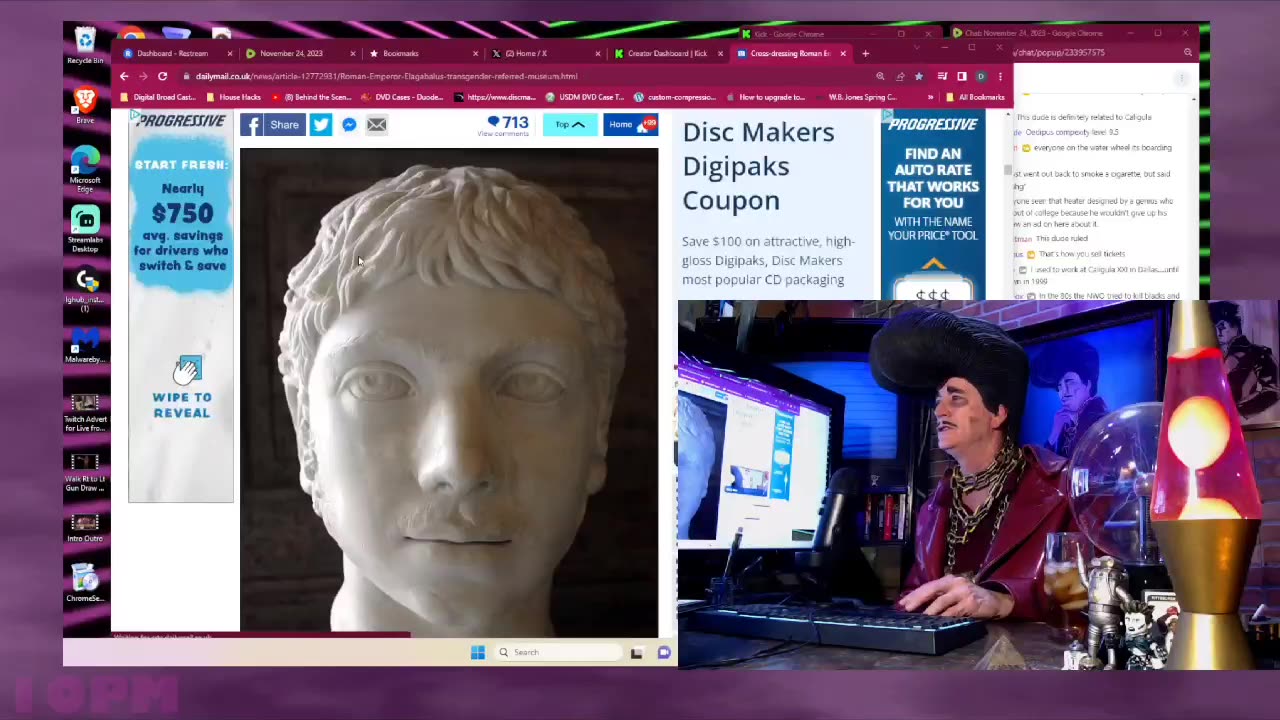Jump to Top of page button

click(570, 125)
